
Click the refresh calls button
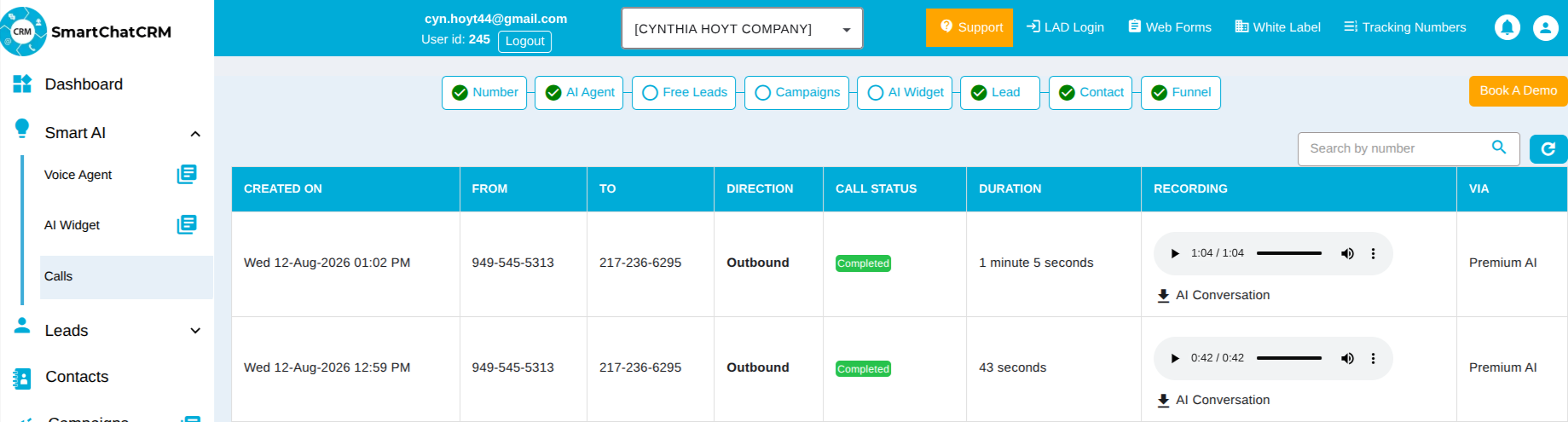[x=1548, y=149]
